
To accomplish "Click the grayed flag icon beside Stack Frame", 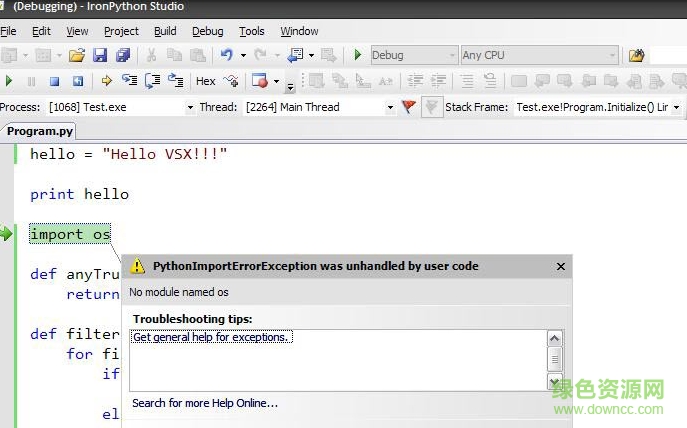I will 432,107.
